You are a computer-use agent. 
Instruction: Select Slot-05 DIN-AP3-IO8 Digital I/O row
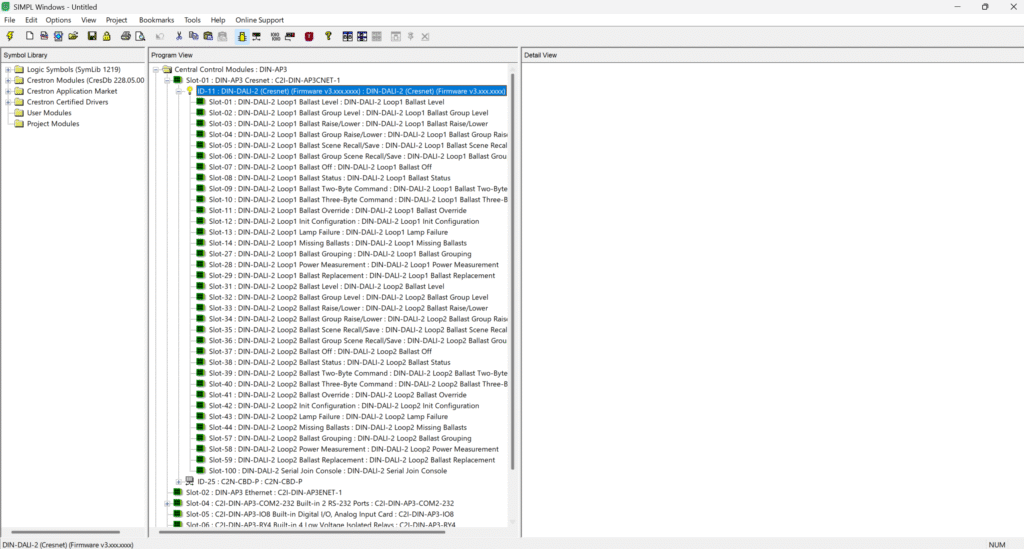point(319,514)
